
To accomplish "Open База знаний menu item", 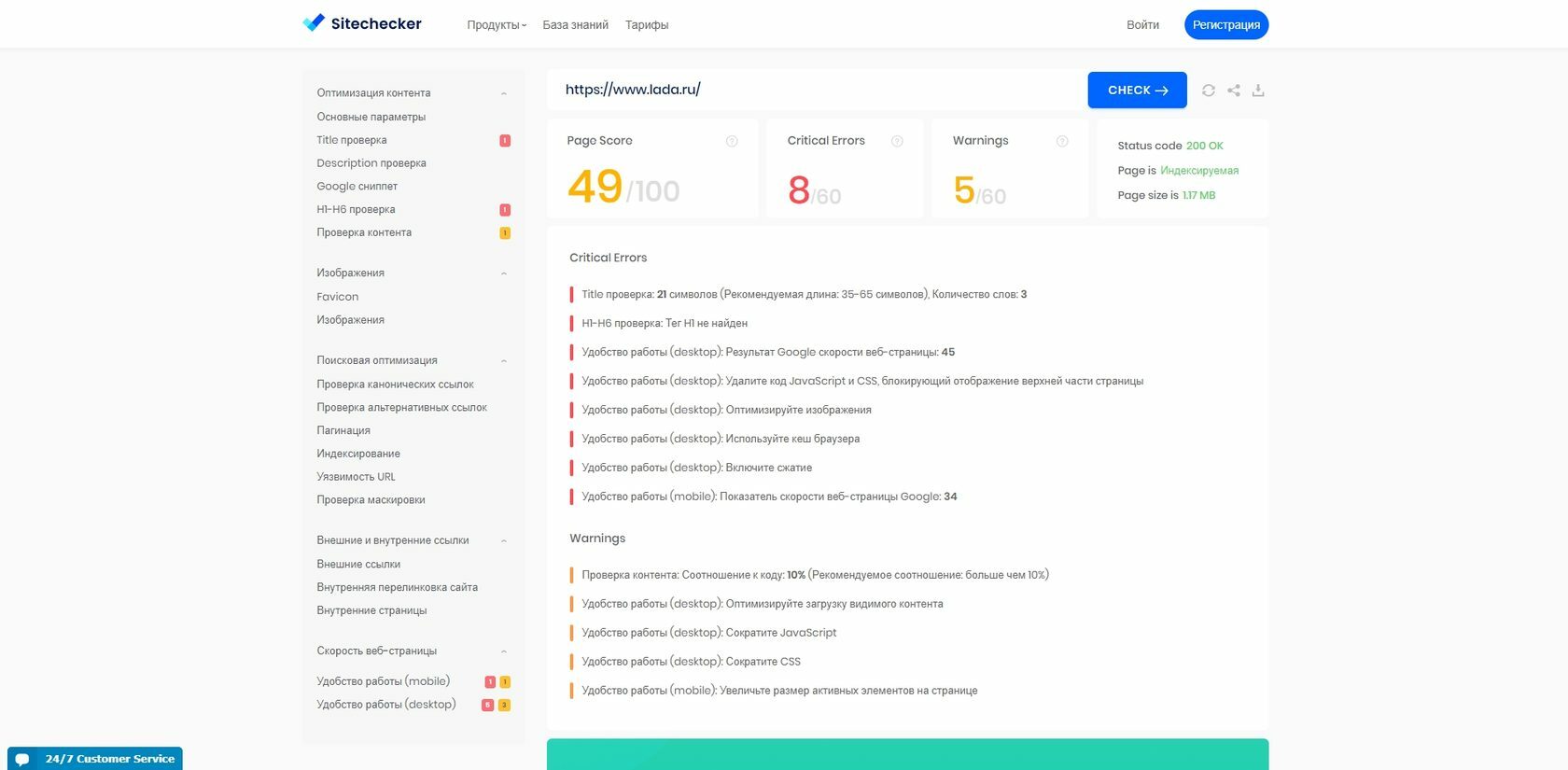I will pos(576,25).
